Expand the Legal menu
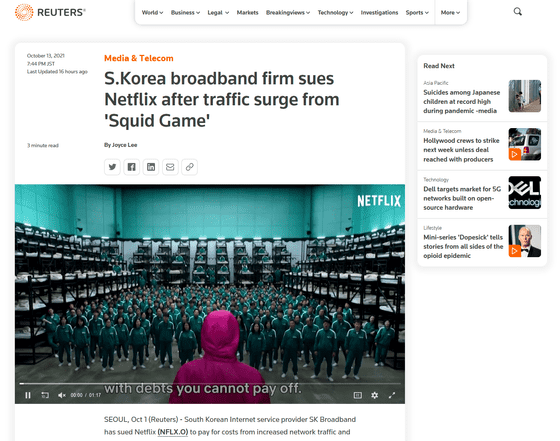 (x=218, y=12)
